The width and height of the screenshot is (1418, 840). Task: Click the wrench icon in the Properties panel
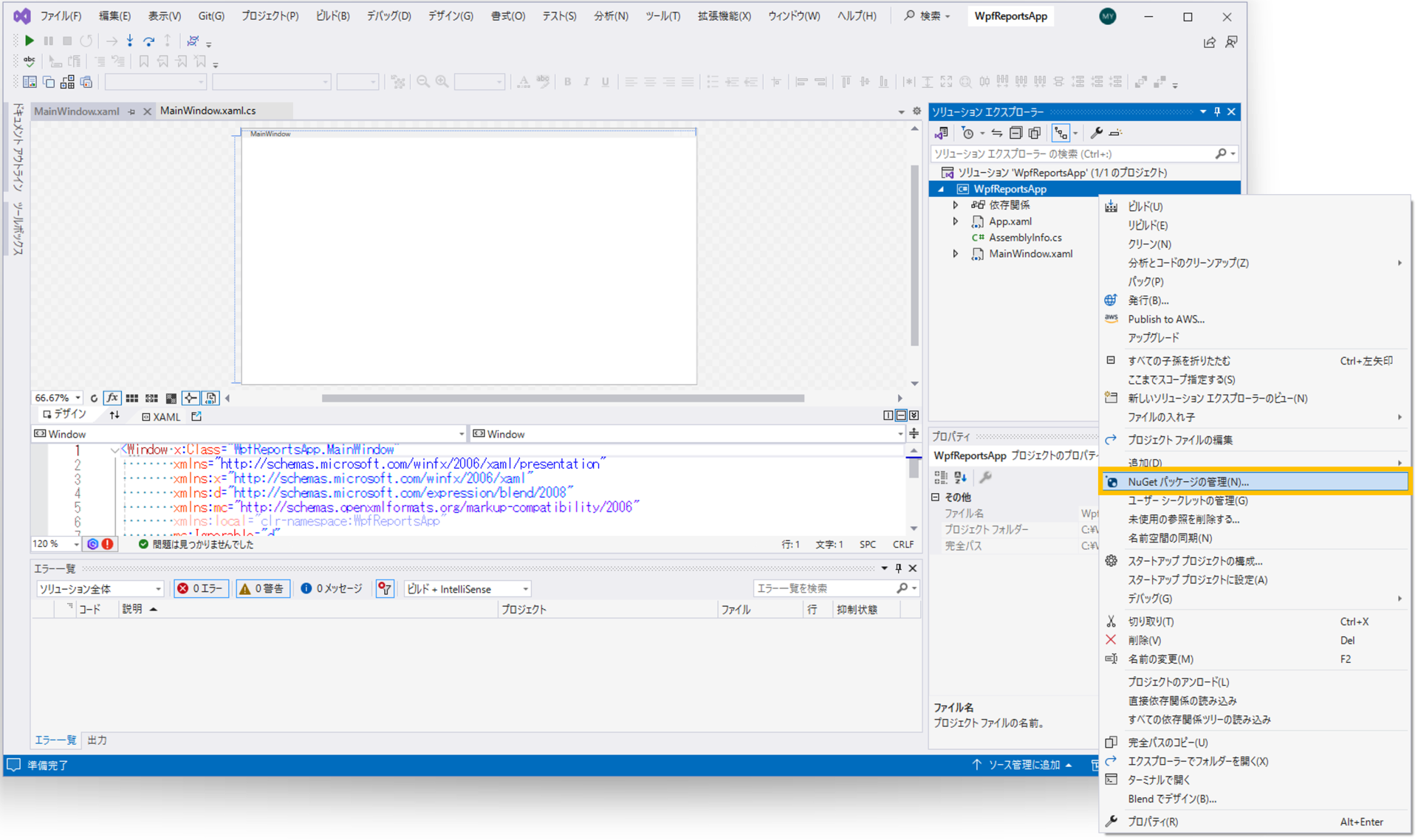tap(985, 478)
